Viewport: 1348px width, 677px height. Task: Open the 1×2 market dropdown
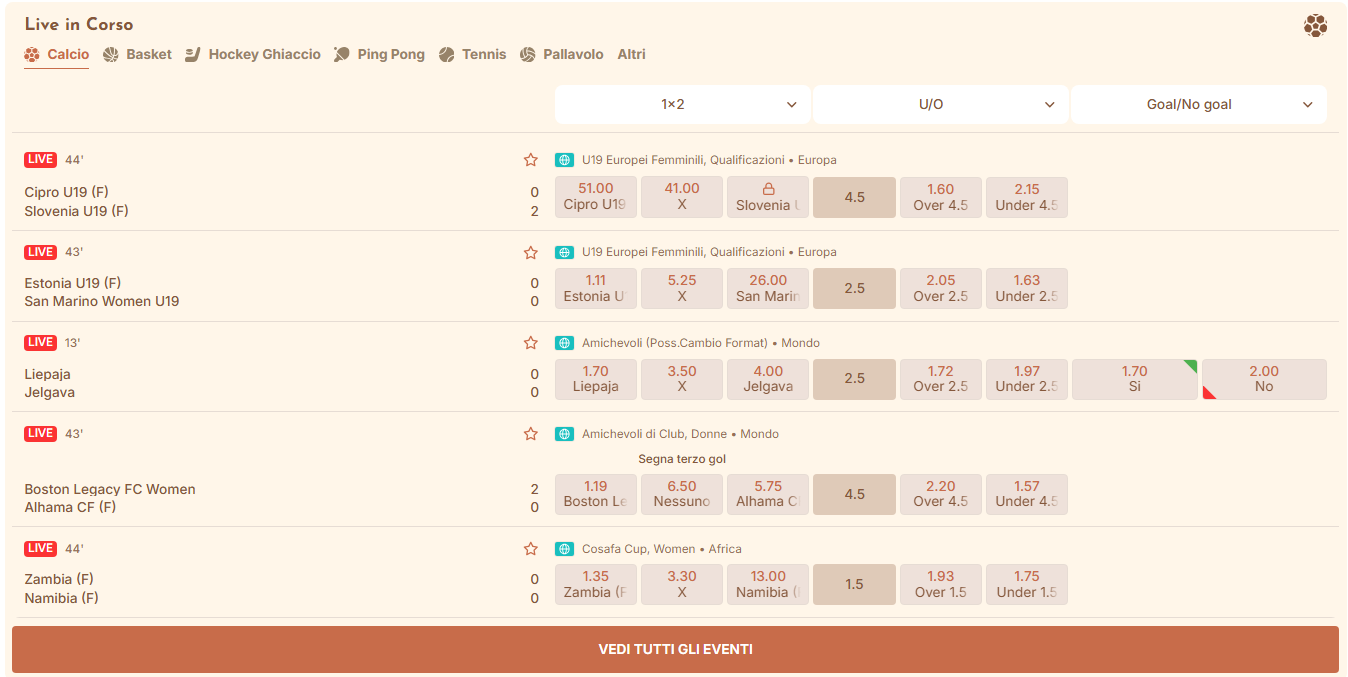point(682,104)
